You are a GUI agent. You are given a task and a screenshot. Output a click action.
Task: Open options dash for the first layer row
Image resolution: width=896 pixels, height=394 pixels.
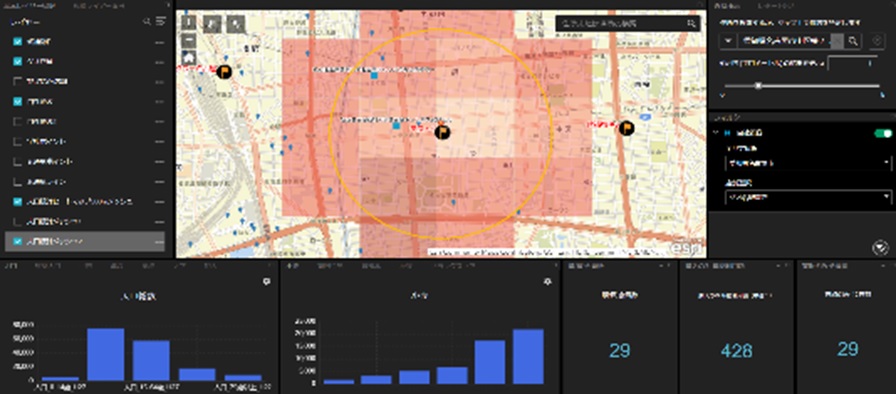coord(159,42)
